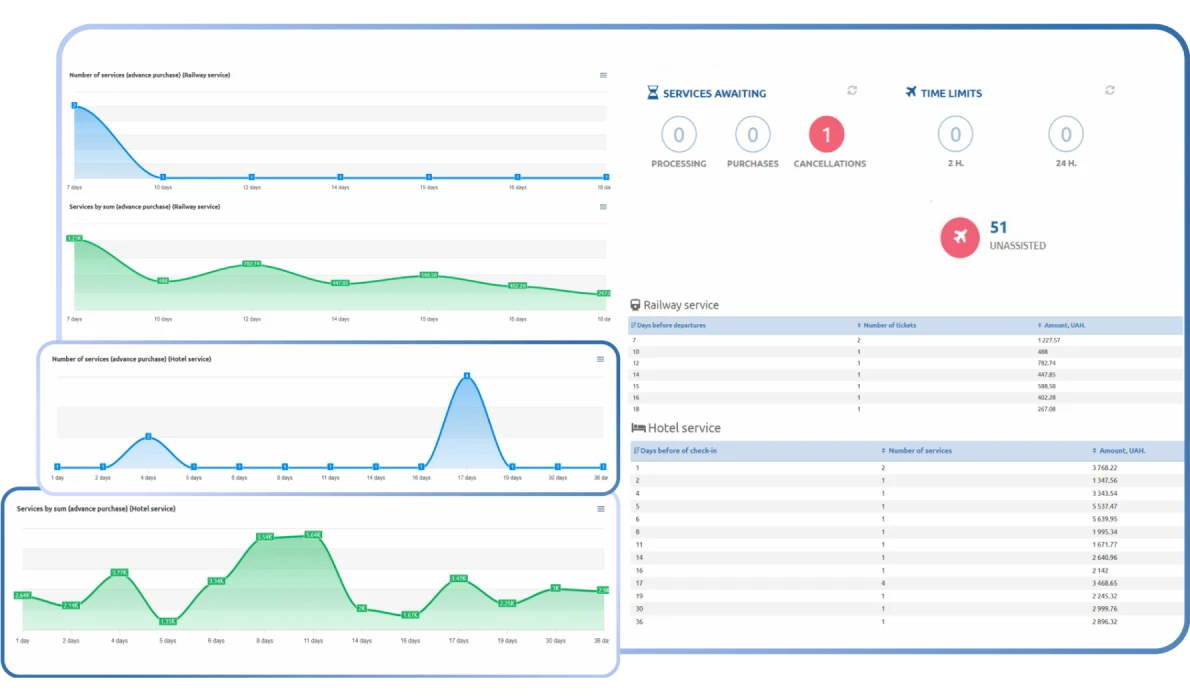Click the red airplane Unassisted icon
Screen dimensions: 1190x700
coord(959,237)
